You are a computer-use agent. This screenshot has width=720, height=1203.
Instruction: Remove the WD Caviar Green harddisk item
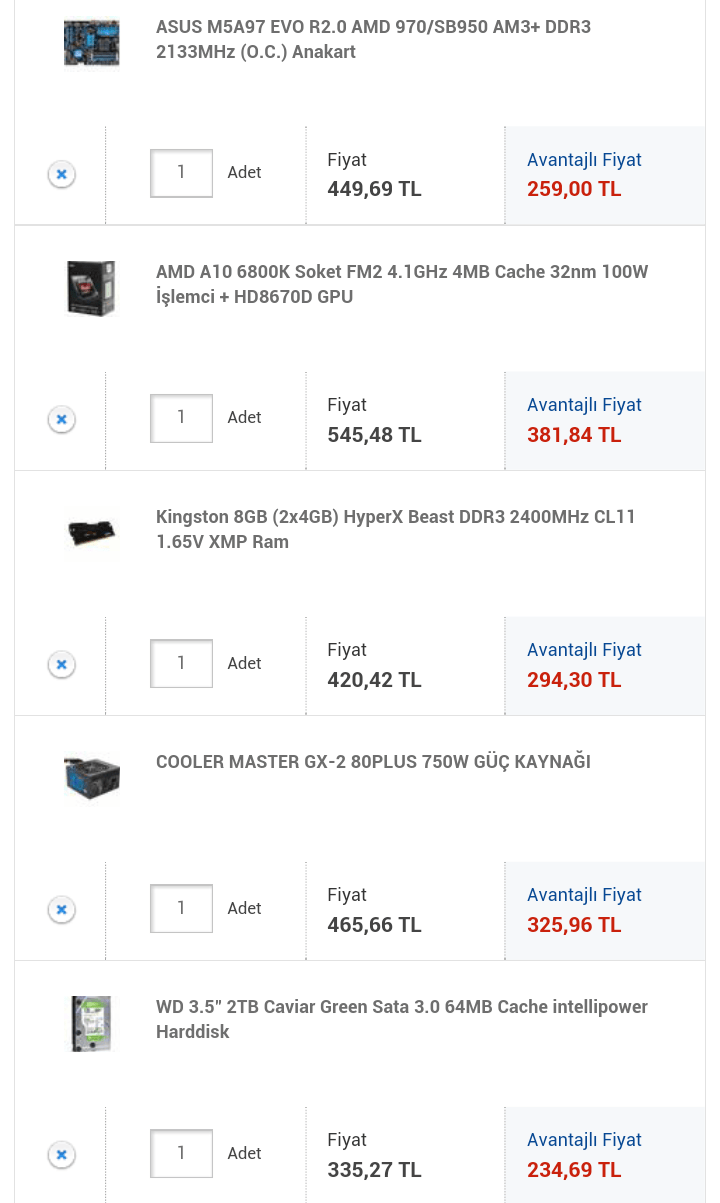(61, 1155)
